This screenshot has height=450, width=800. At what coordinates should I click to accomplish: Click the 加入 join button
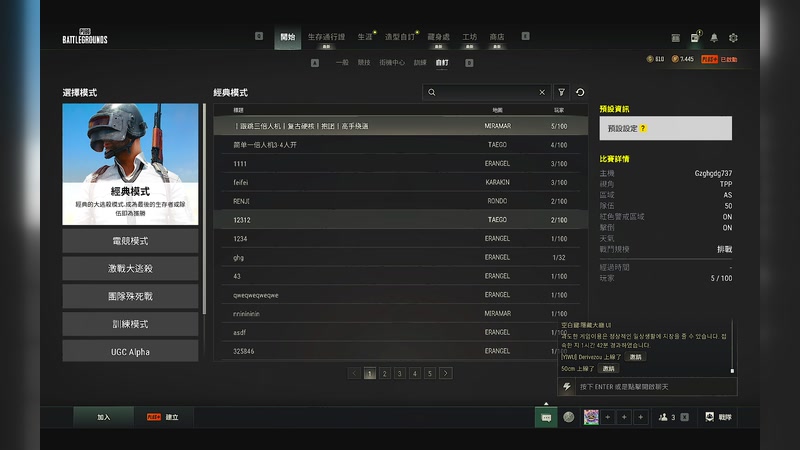tap(104, 417)
